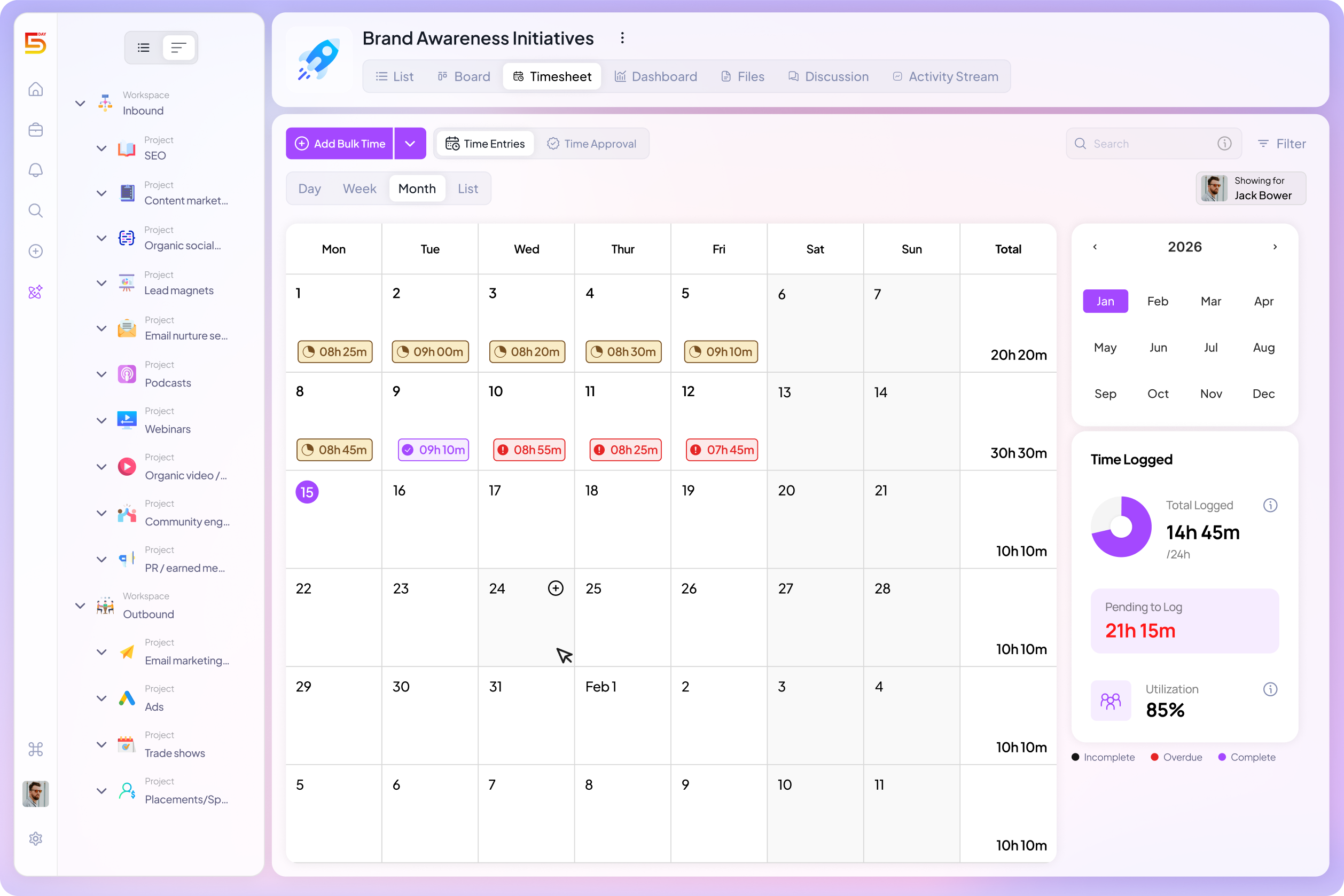
Task: Expand the Placements/Sp project chevron
Action: pos(101,791)
